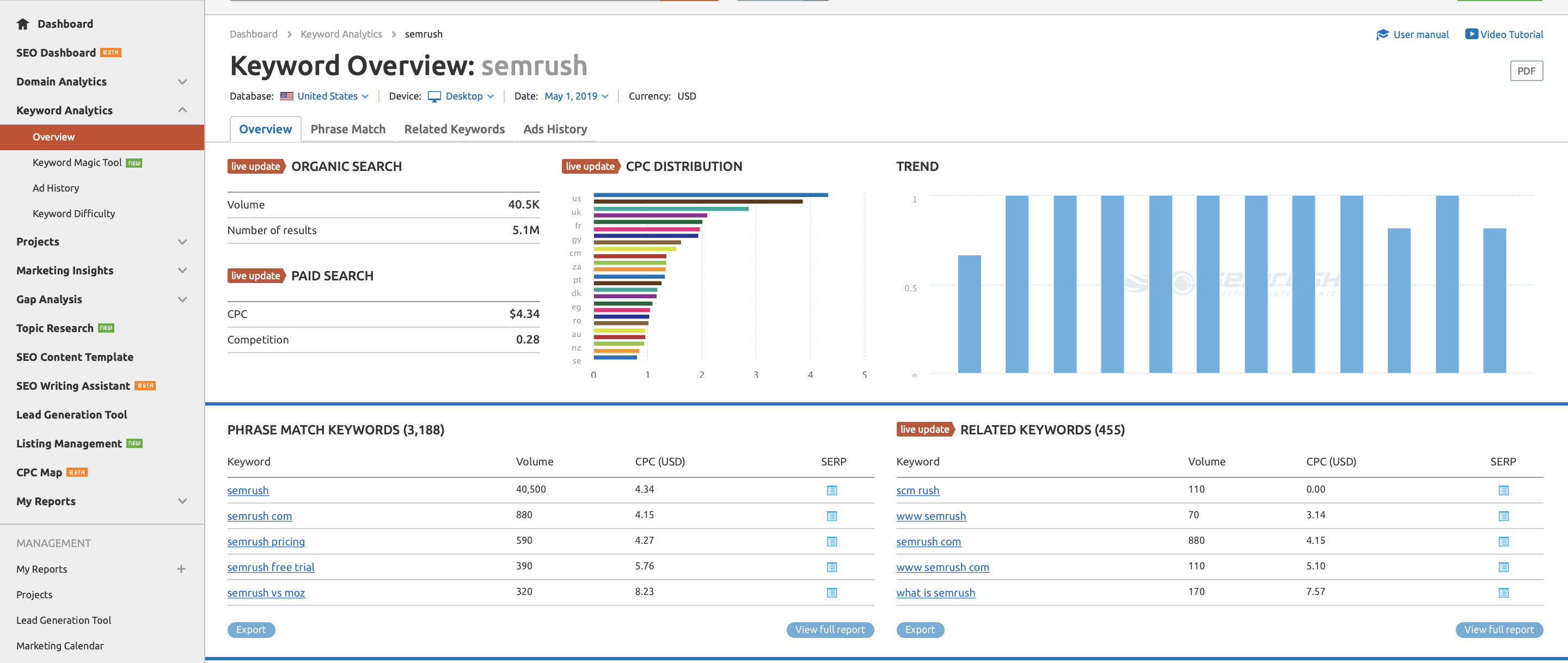Open SERP snapshot for semrush keyword
The width and height of the screenshot is (1568, 663).
coord(831,490)
